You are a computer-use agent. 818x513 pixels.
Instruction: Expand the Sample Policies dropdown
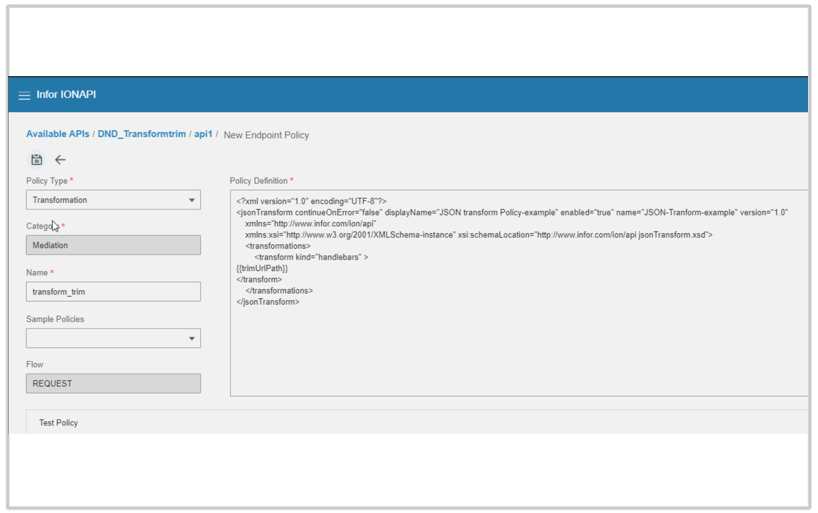pyautogui.click(x=113, y=338)
